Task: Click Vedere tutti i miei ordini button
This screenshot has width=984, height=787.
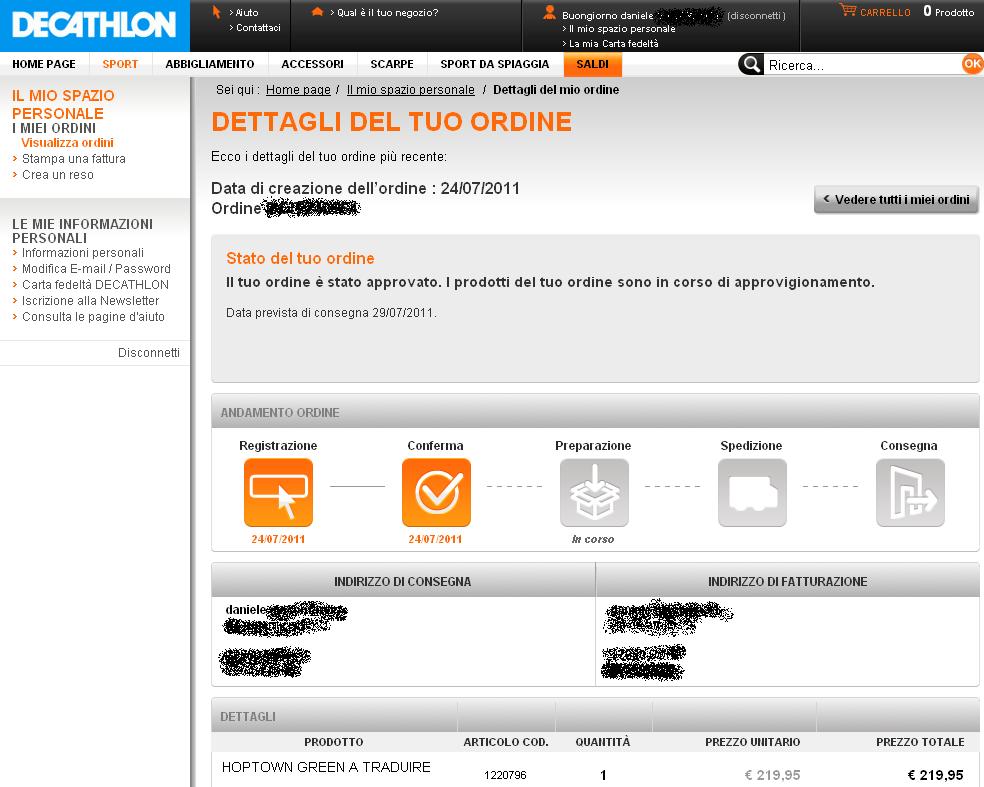Action: (896, 199)
